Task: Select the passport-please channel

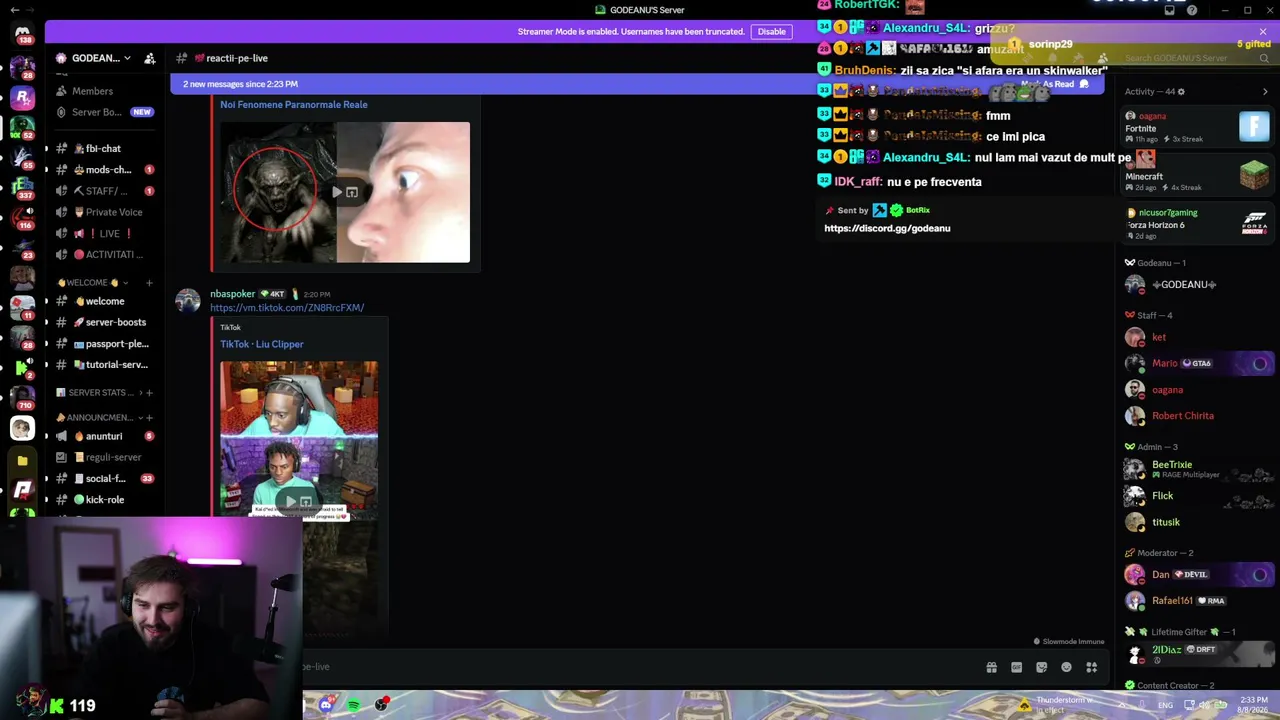Action: click(105, 344)
